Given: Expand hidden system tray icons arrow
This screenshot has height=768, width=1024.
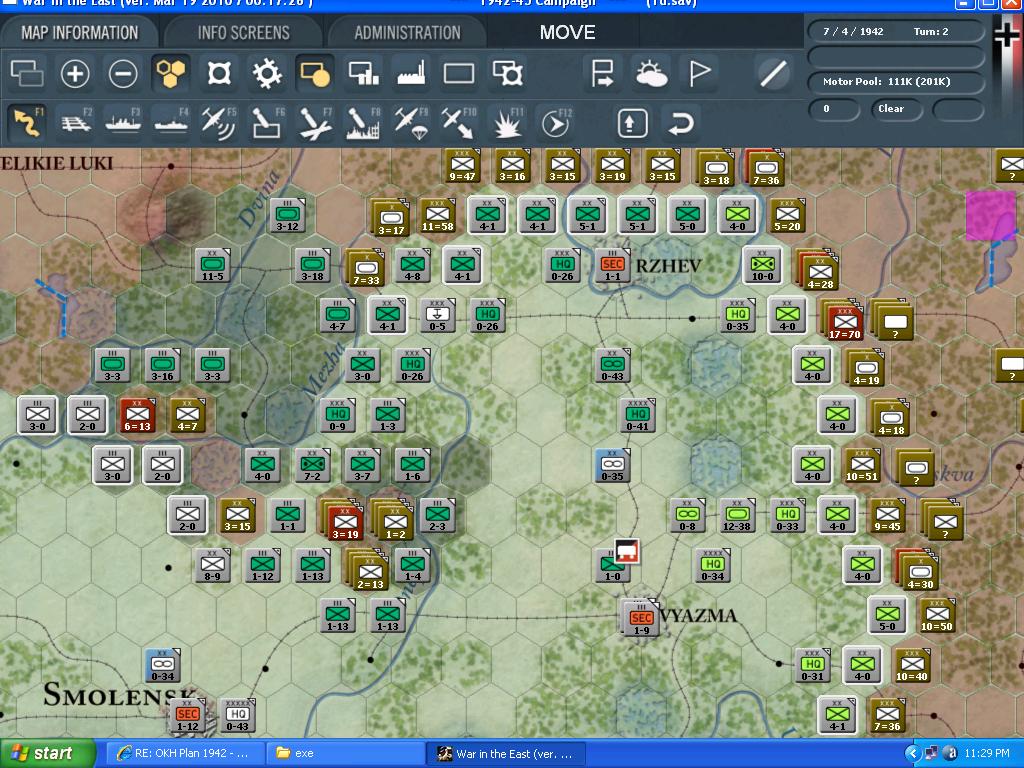Looking at the screenshot, I should [912, 753].
